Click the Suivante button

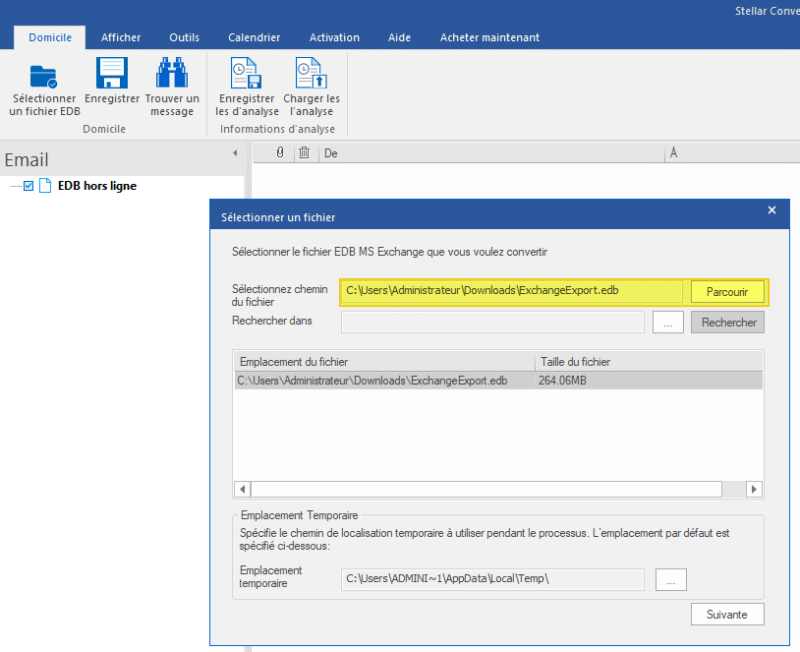coord(727,614)
